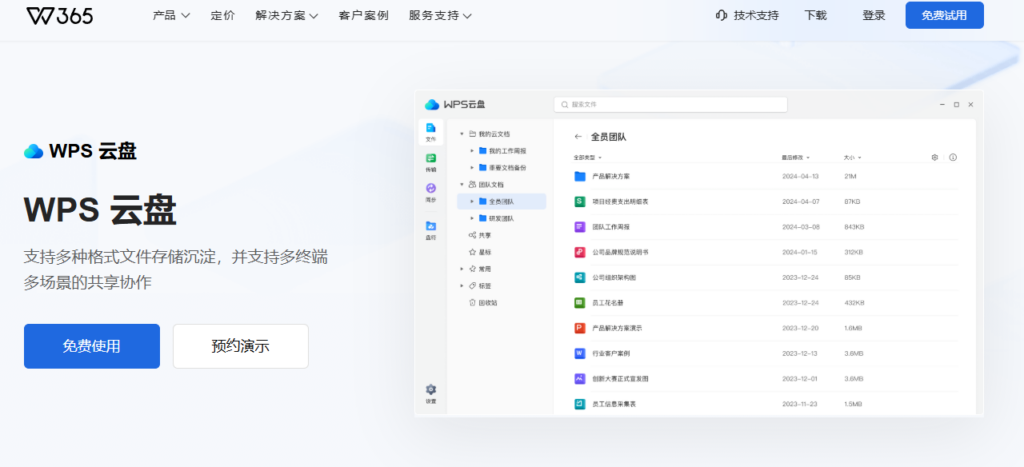Click the 843KB size value
This screenshot has height=467, width=1024.
tap(854, 227)
